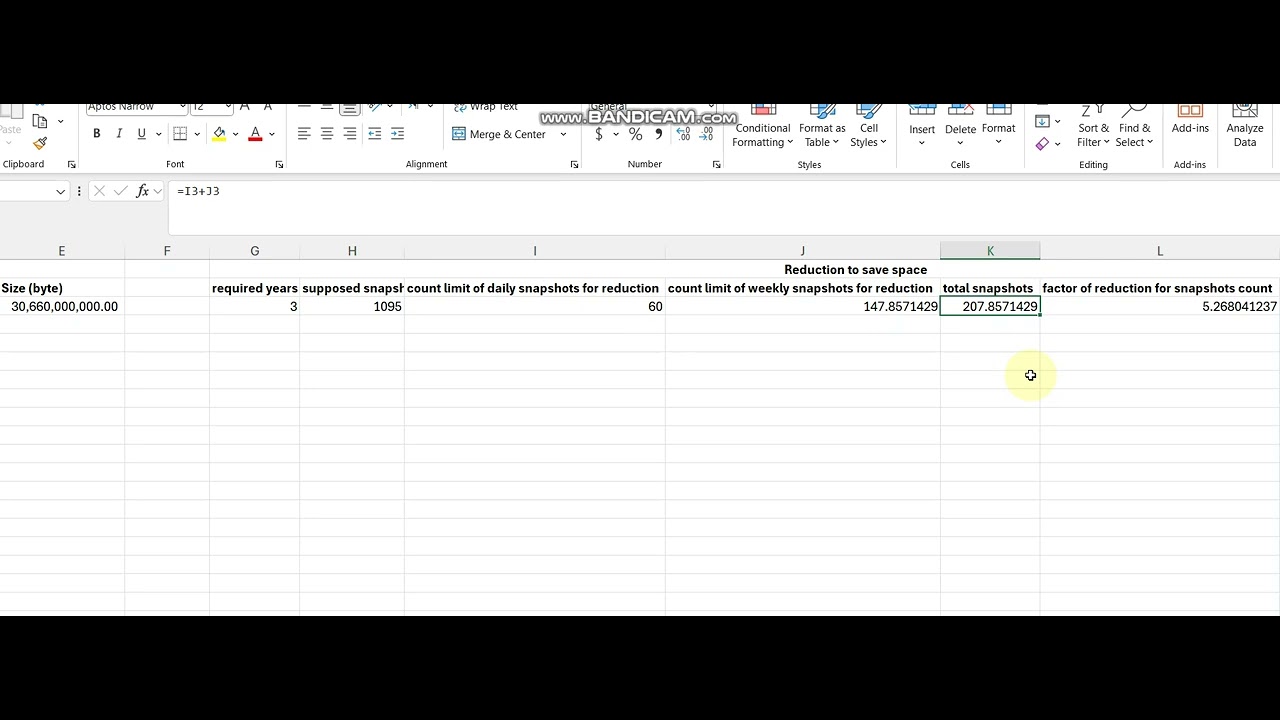Viewport: 1280px width, 720px height.
Task: Click cell with value 60
Action: tap(535, 307)
